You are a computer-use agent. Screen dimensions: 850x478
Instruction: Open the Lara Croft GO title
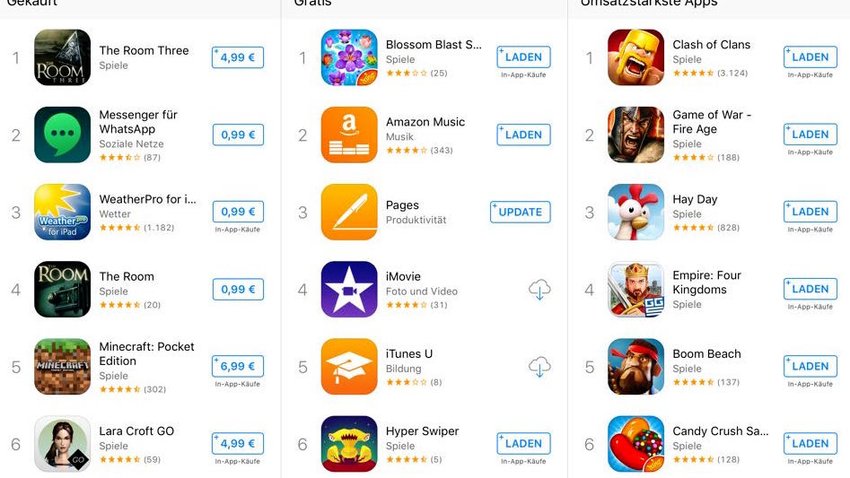[137, 431]
